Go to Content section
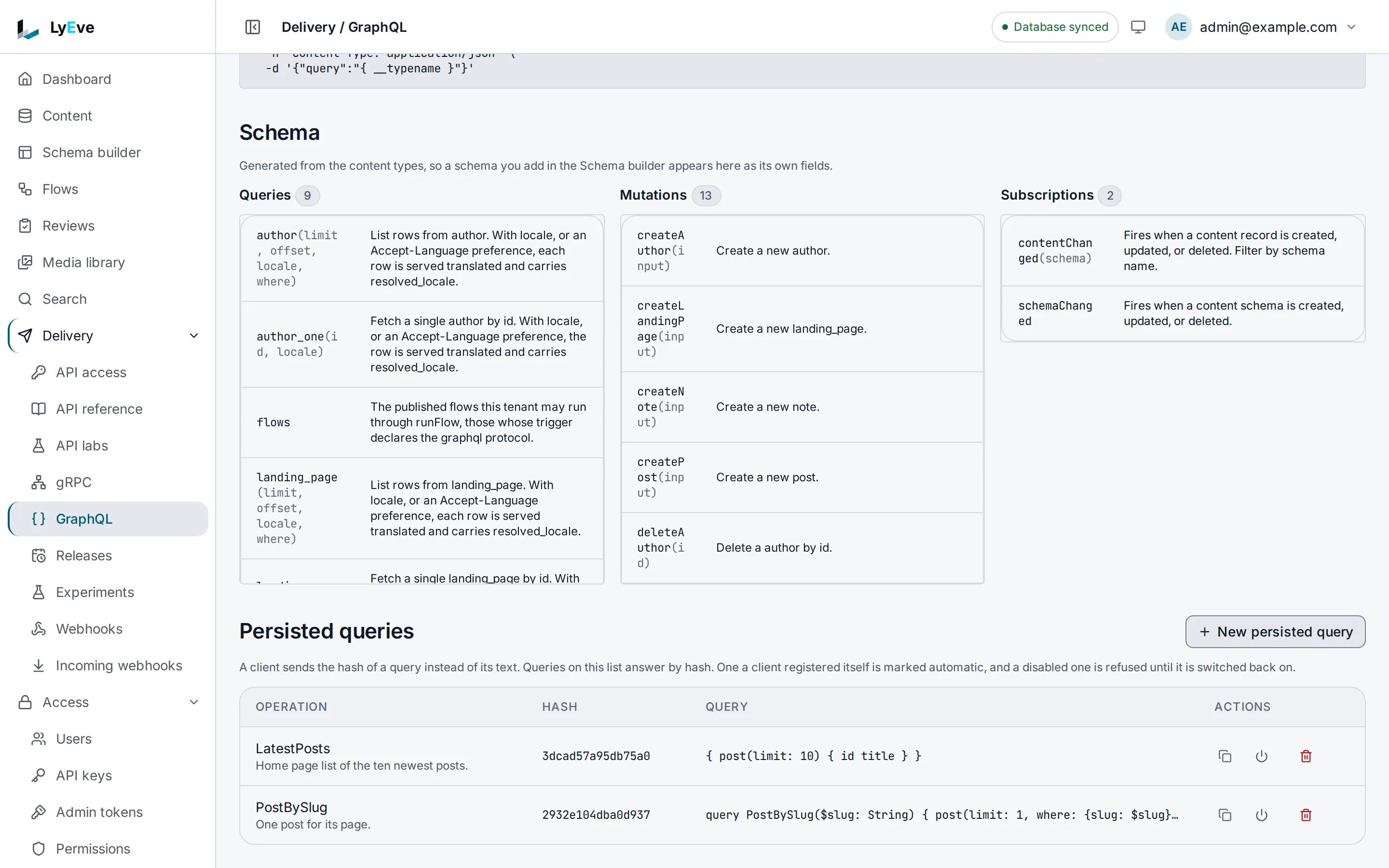Image resolution: width=1389 pixels, height=868 pixels. [x=108, y=116]
